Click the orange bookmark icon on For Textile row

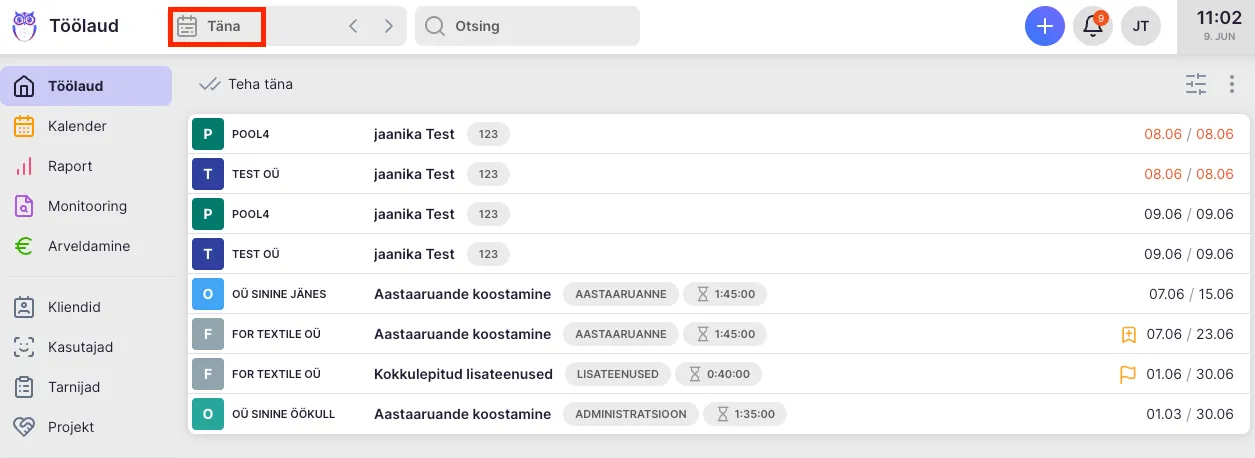coord(1128,334)
